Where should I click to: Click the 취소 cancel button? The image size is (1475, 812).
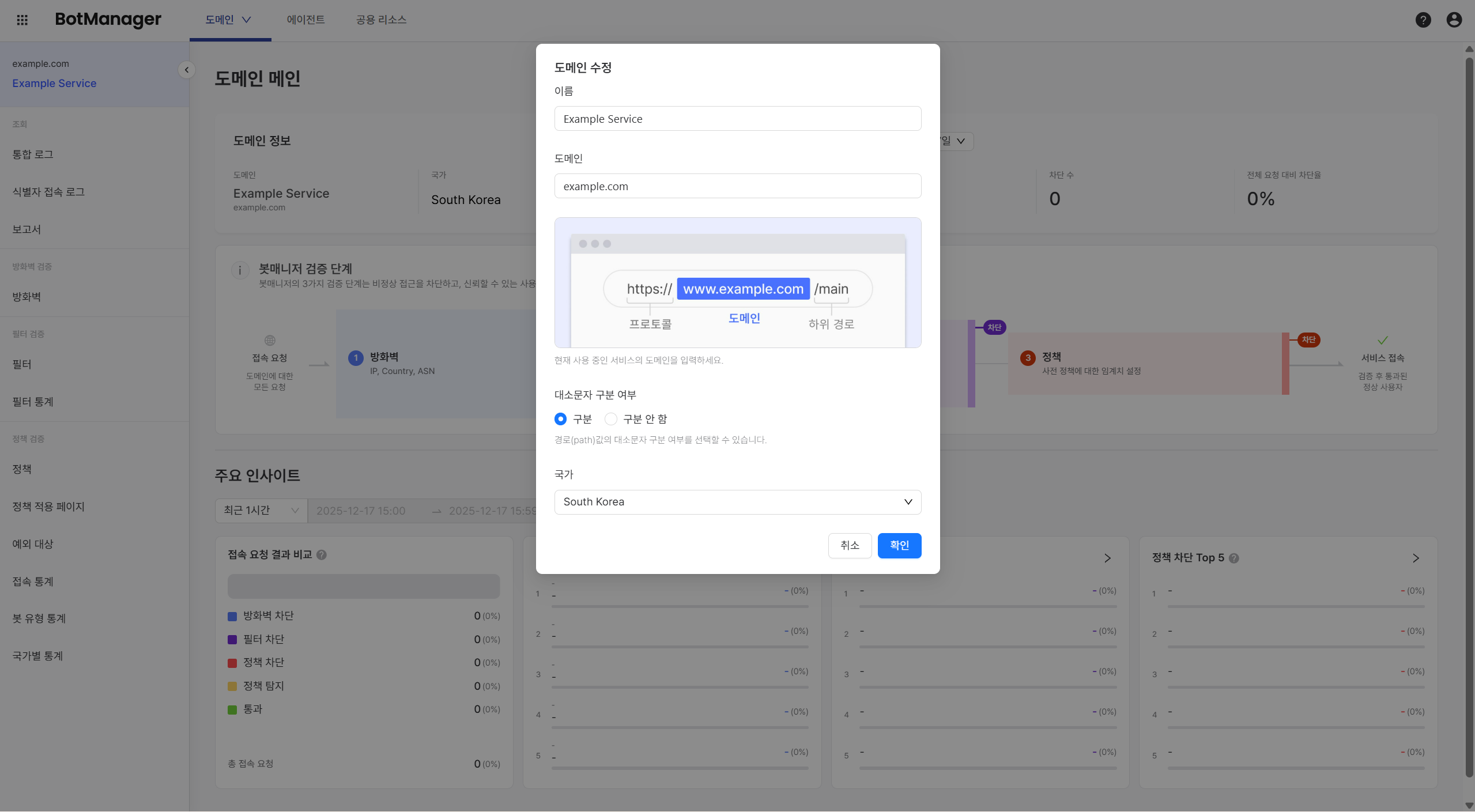[x=850, y=546]
